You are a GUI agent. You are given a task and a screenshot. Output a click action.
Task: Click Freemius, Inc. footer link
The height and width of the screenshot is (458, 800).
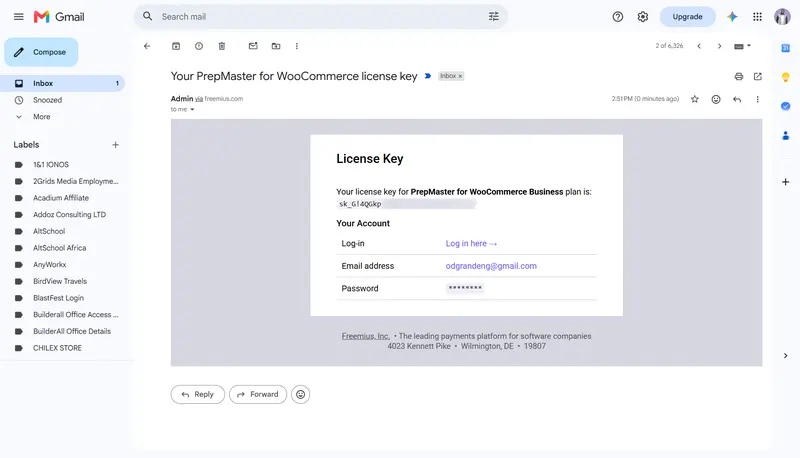pyautogui.click(x=365, y=336)
